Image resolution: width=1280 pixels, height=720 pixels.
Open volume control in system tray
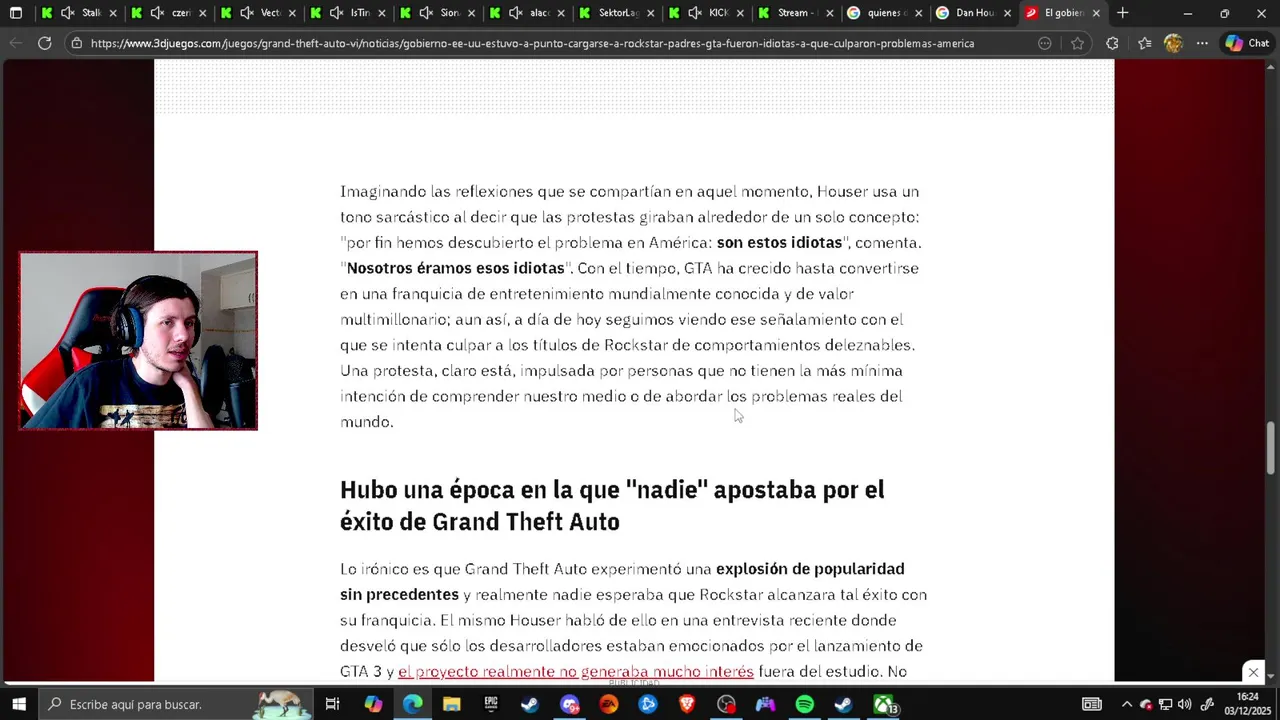[1185, 704]
